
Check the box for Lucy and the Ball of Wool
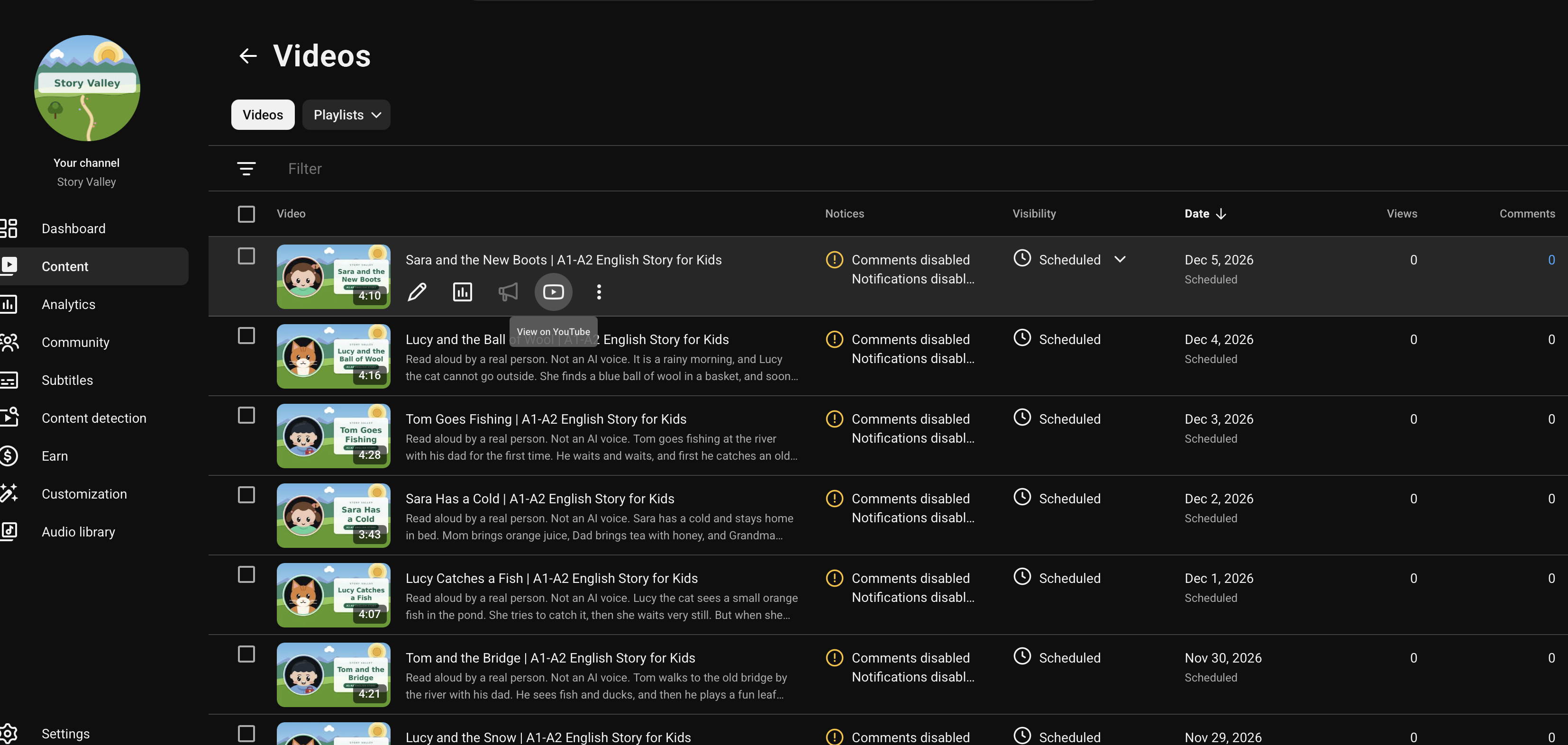coord(246,336)
